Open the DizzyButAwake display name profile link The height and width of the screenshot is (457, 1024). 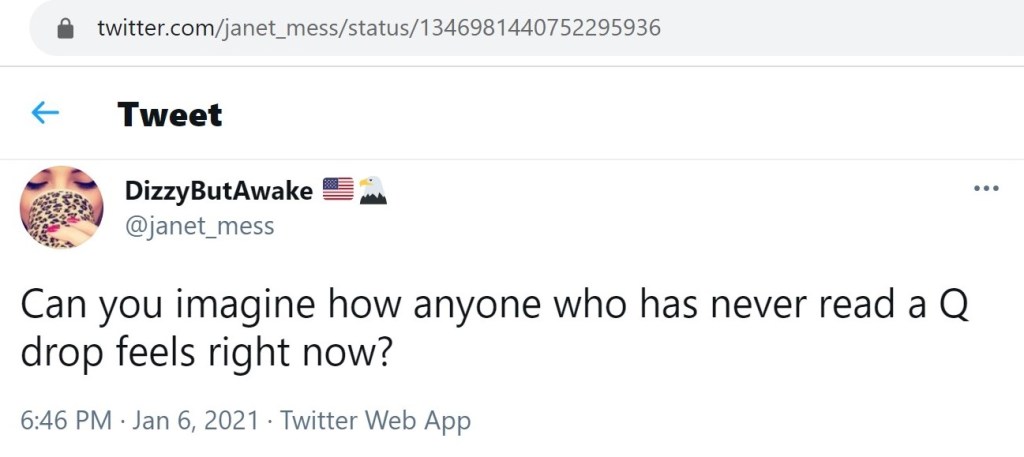(x=219, y=190)
